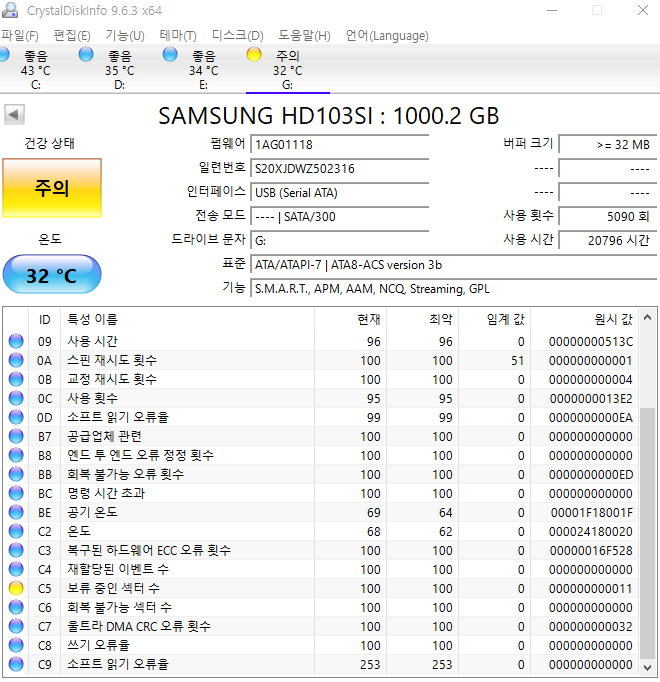Click the 현재 column header
660x682 pixels.
click(x=351, y=320)
